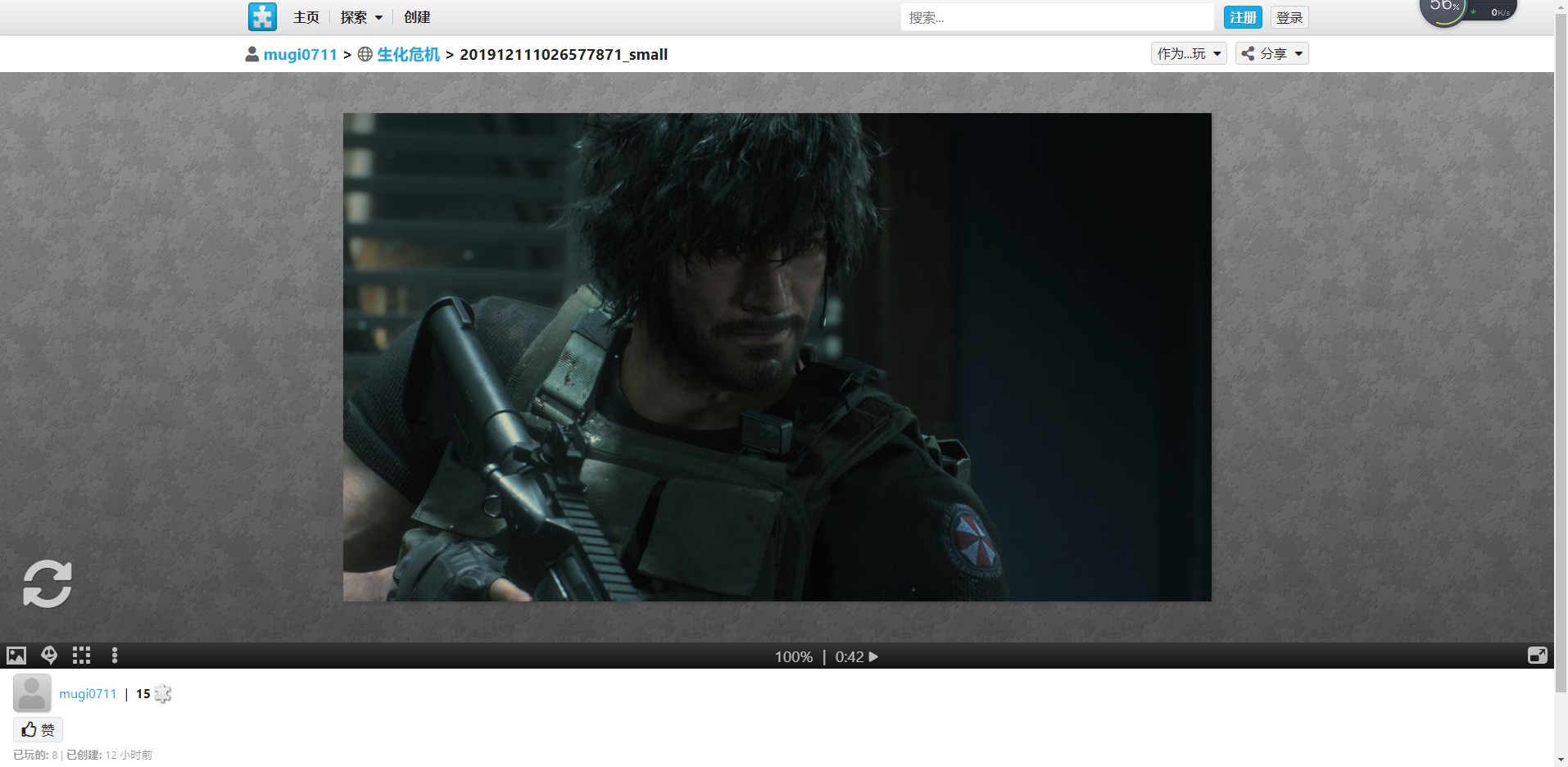
Task: Click the 0:42 timer play control
Action: point(857,657)
